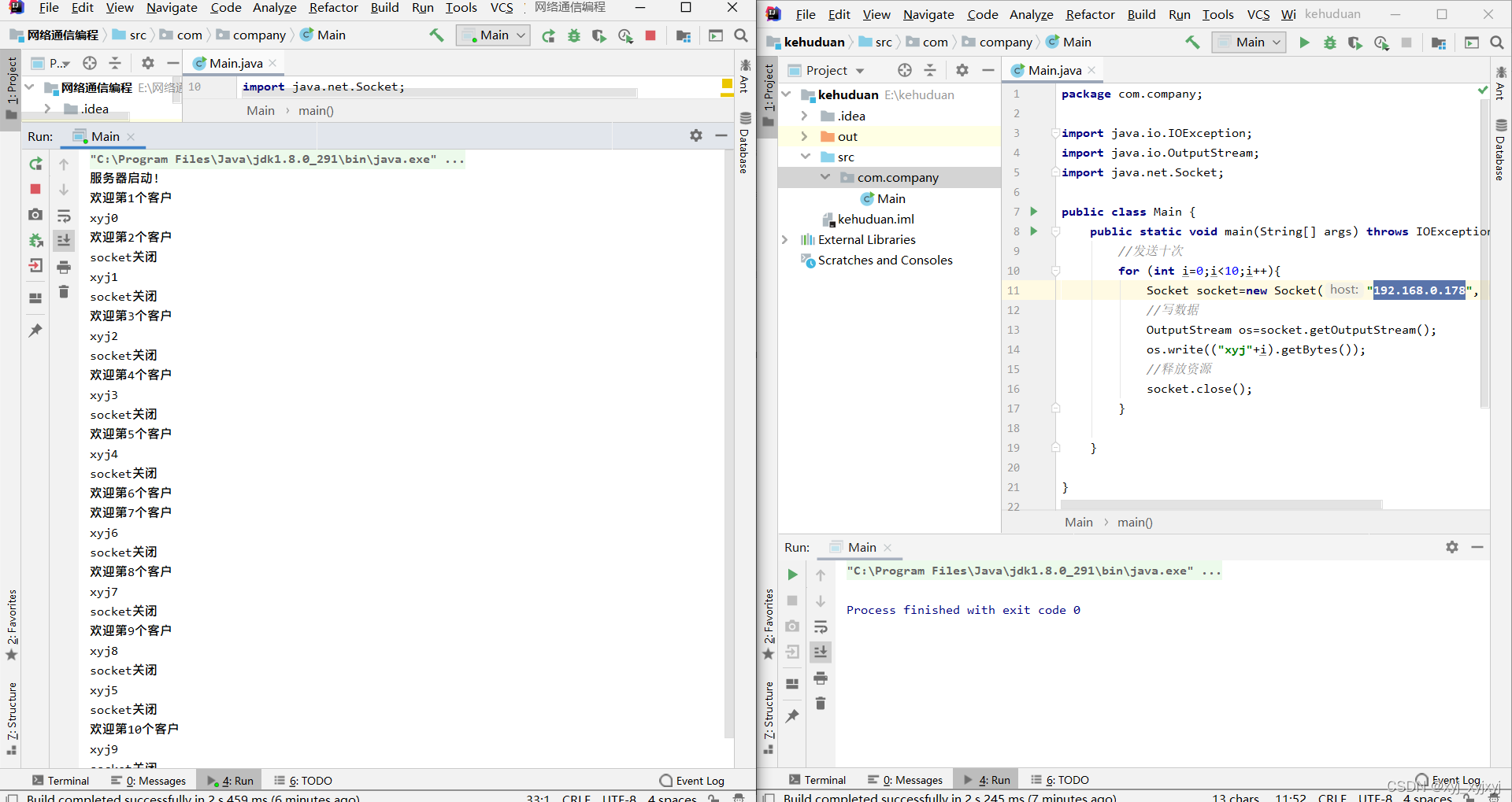The image size is (1512, 802).
Task: Pin the left Run tab
Action: [x=35, y=331]
